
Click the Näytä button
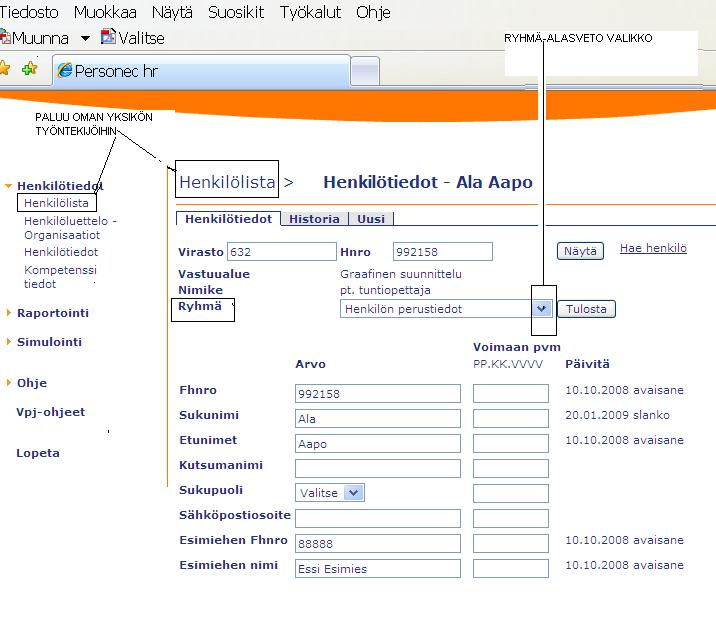pos(580,251)
